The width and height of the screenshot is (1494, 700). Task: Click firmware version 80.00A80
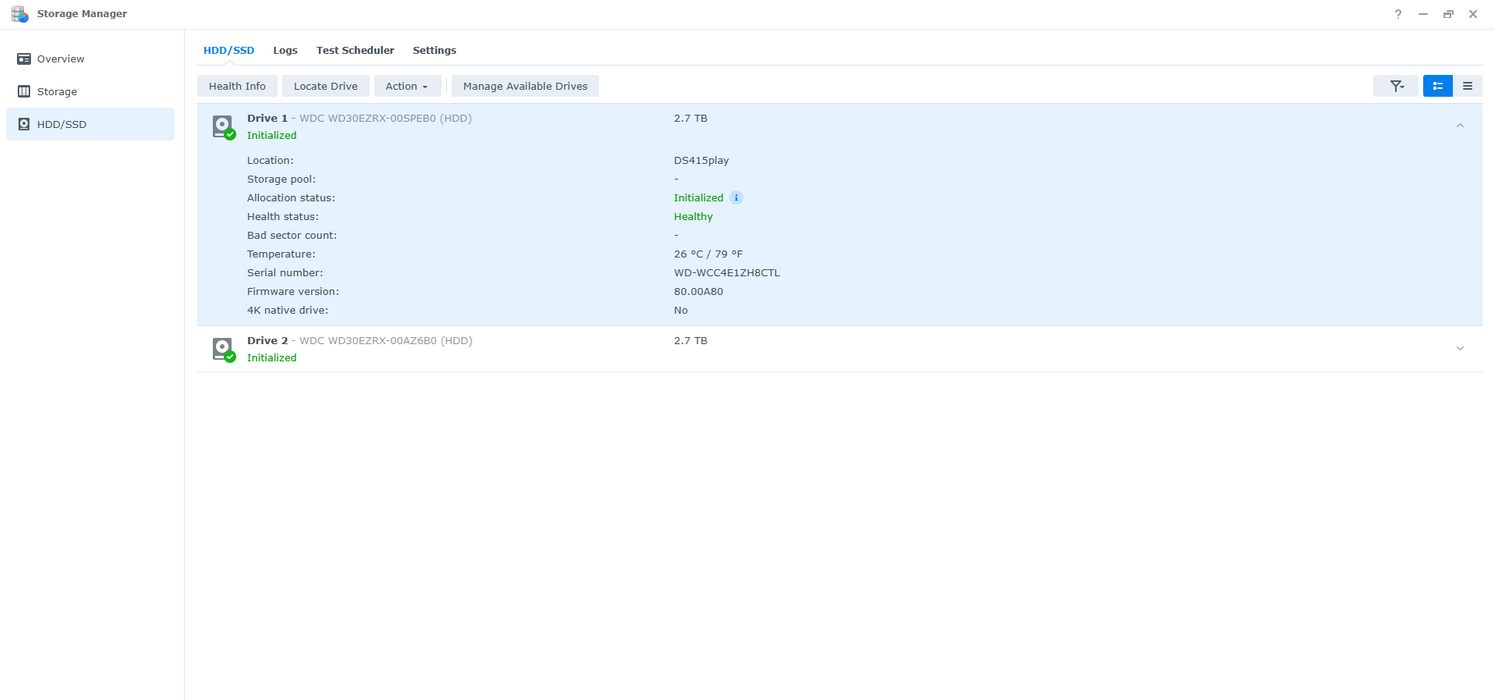coord(698,292)
